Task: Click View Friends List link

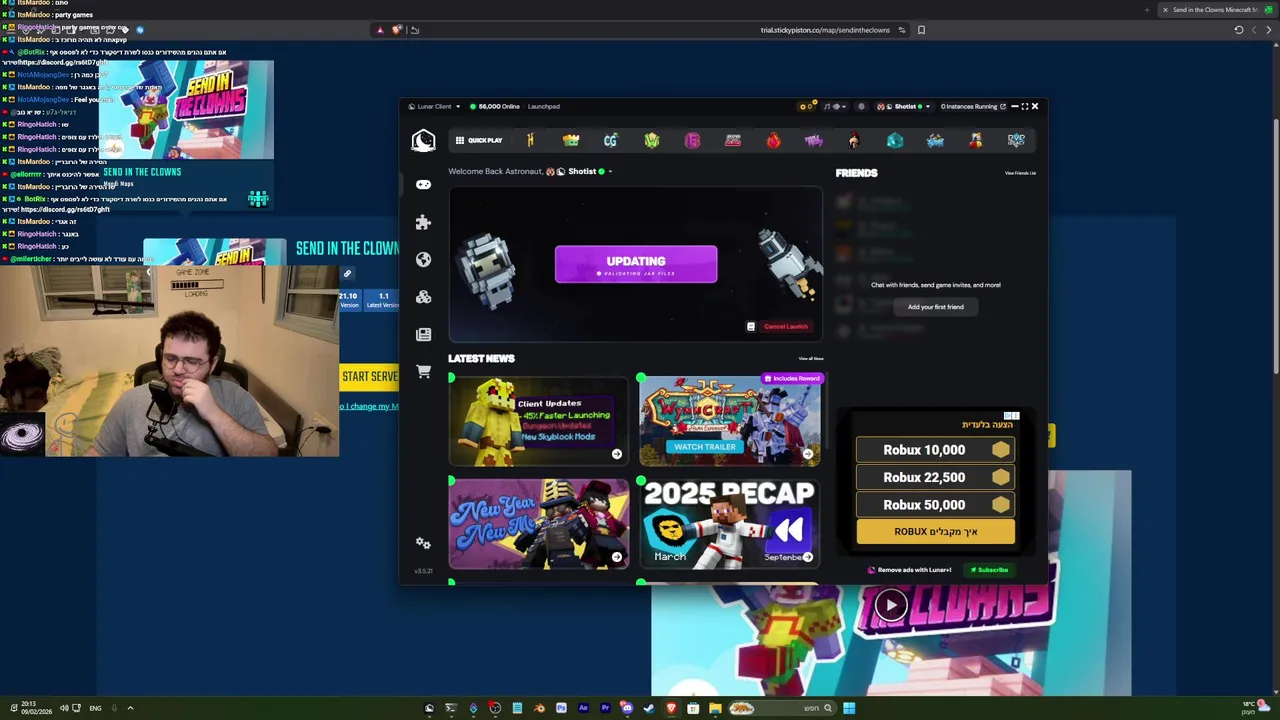Action: pos(1020,173)
